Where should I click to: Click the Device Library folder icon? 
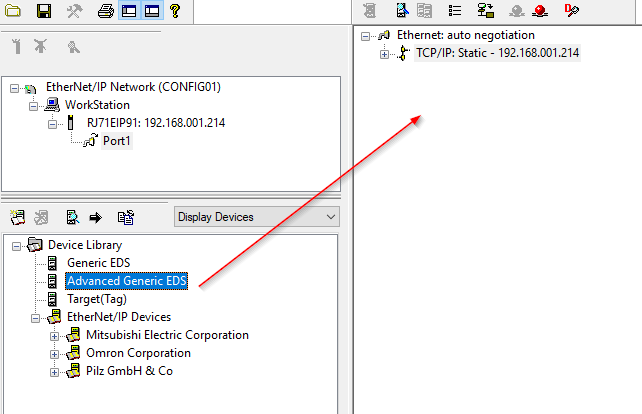(x=35, y=245)
